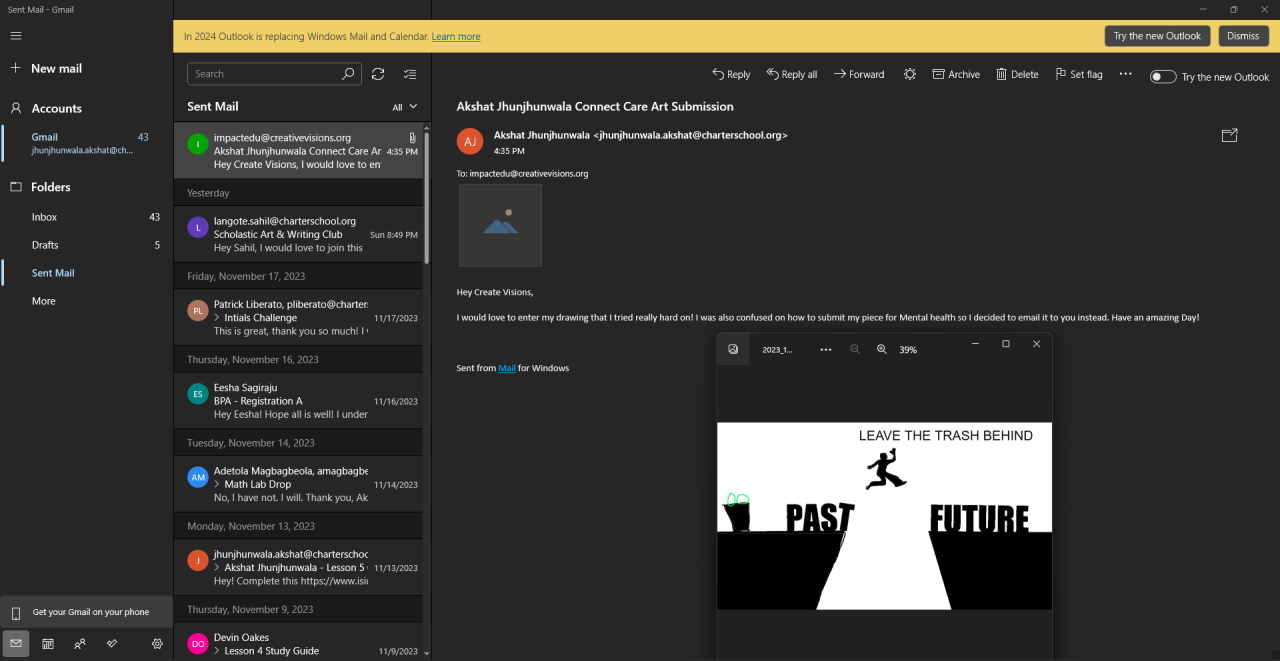Sync this view with refresh icon
The height and width of the screenshot is (661, 1280).
point(378,74)
